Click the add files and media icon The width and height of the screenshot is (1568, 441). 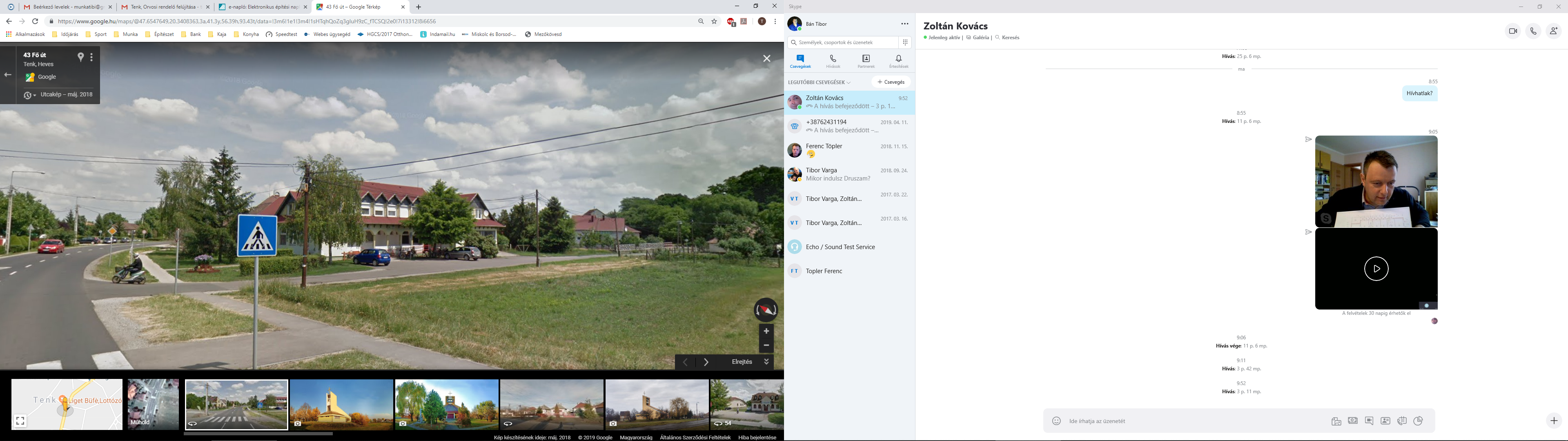(1336, 421)
